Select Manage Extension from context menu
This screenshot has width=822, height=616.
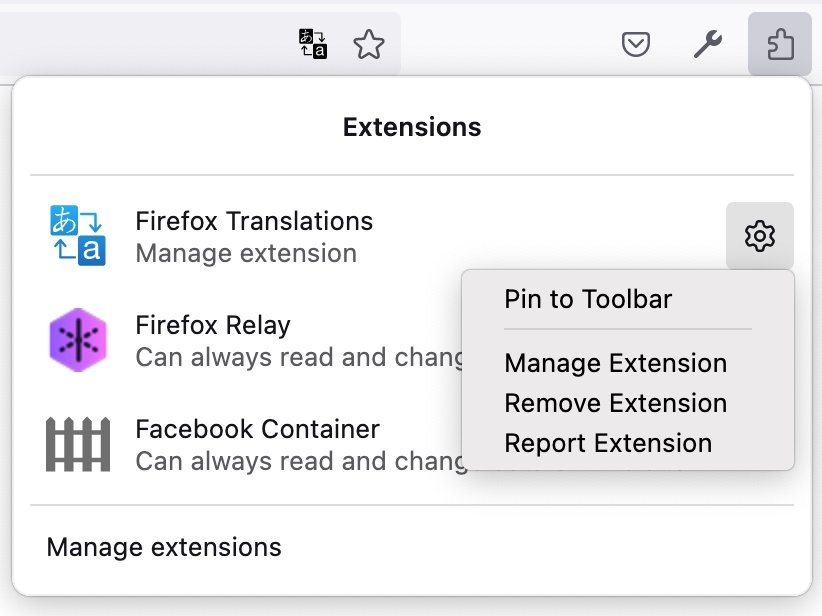615,363
